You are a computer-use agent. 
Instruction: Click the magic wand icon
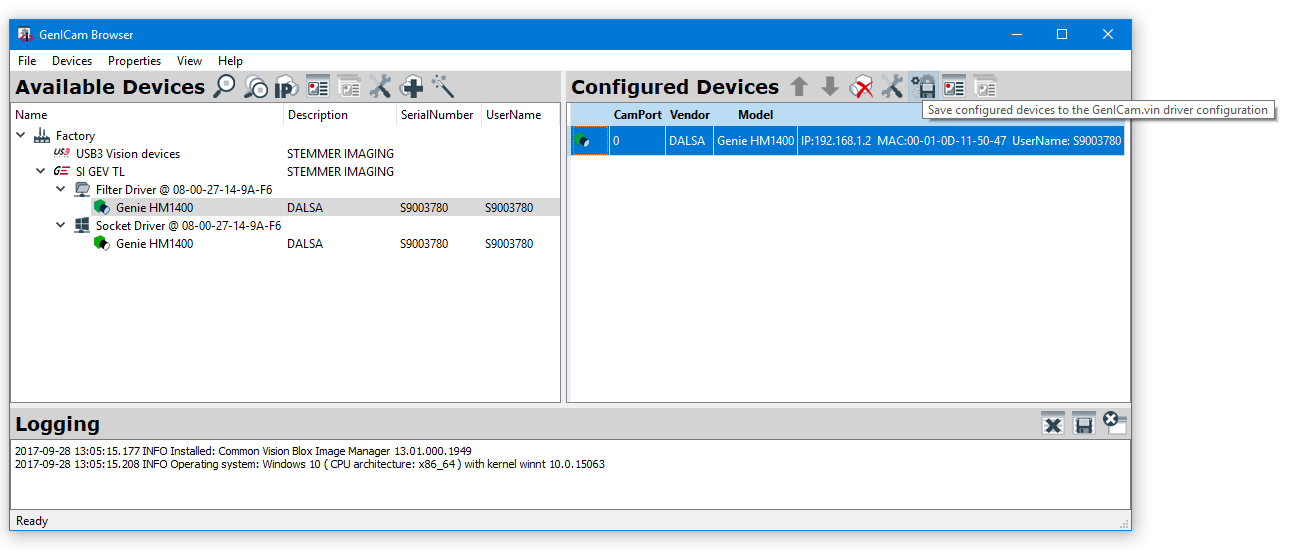[x=443, y=87]
